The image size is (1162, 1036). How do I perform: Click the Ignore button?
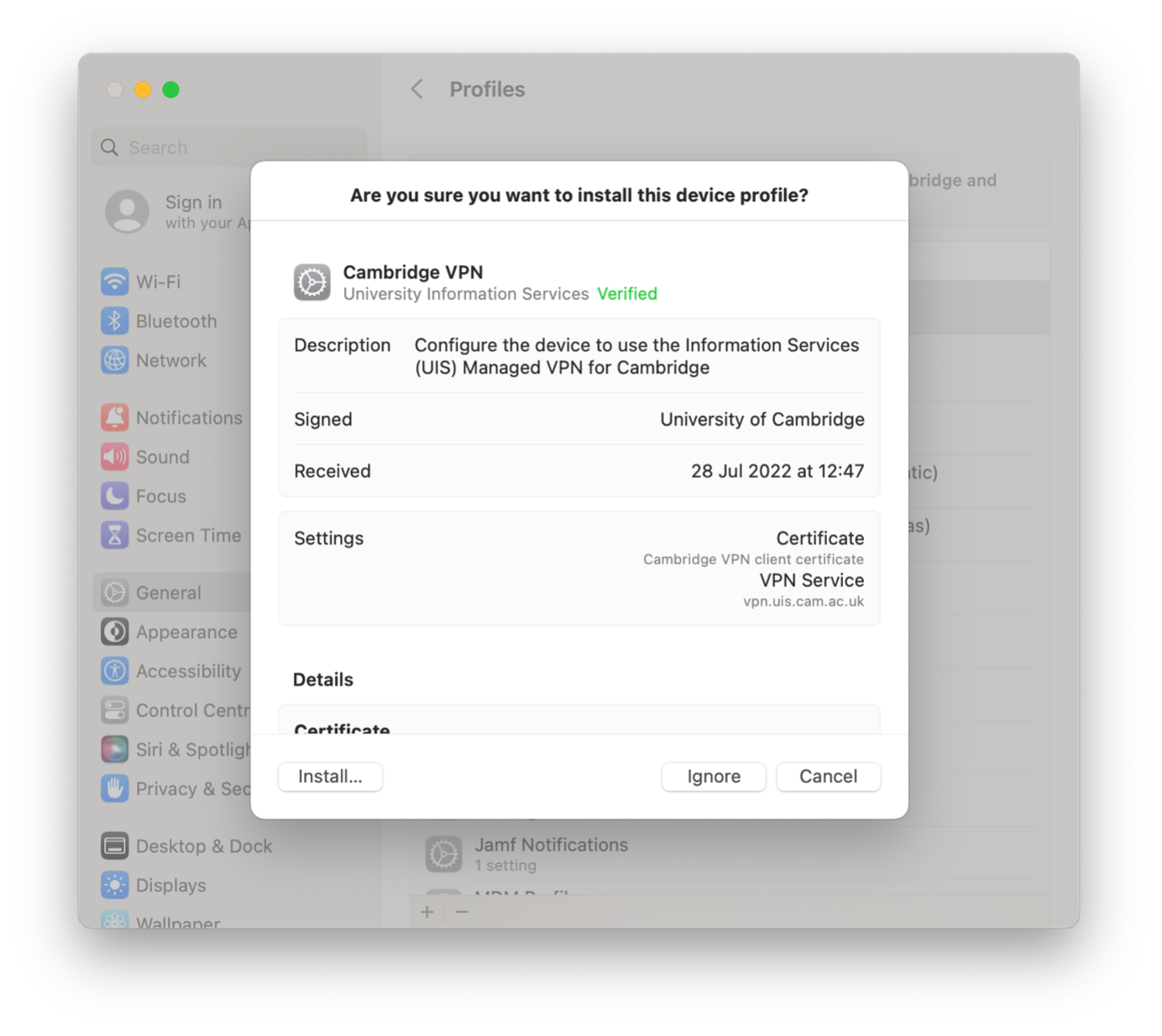pyautogui.click(x=714, y=777)
